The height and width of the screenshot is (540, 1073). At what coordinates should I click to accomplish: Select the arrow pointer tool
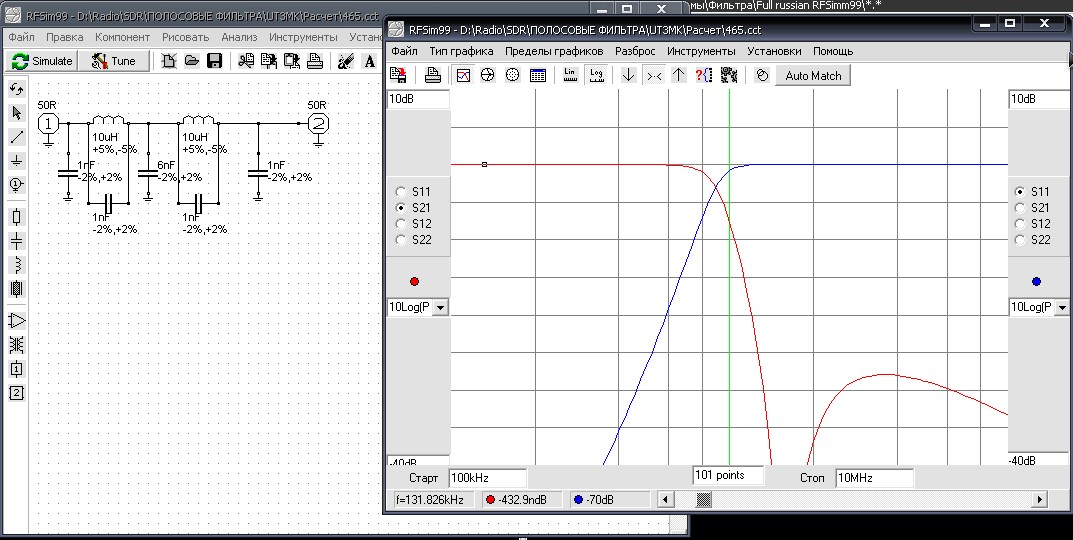pyautogui.click(x=17, y=113)
